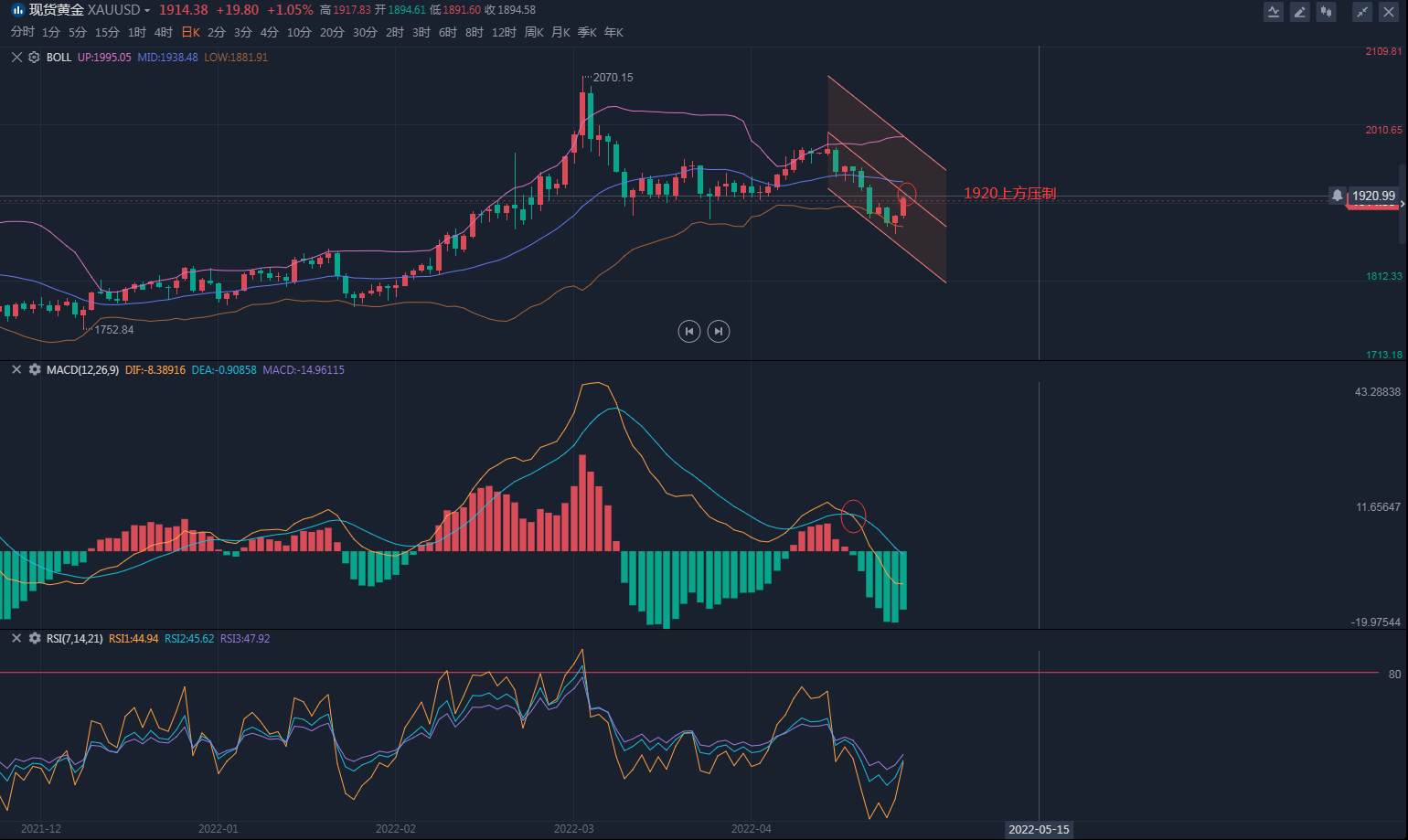Switch to 1时 timeframe

(x=137, y=32)
